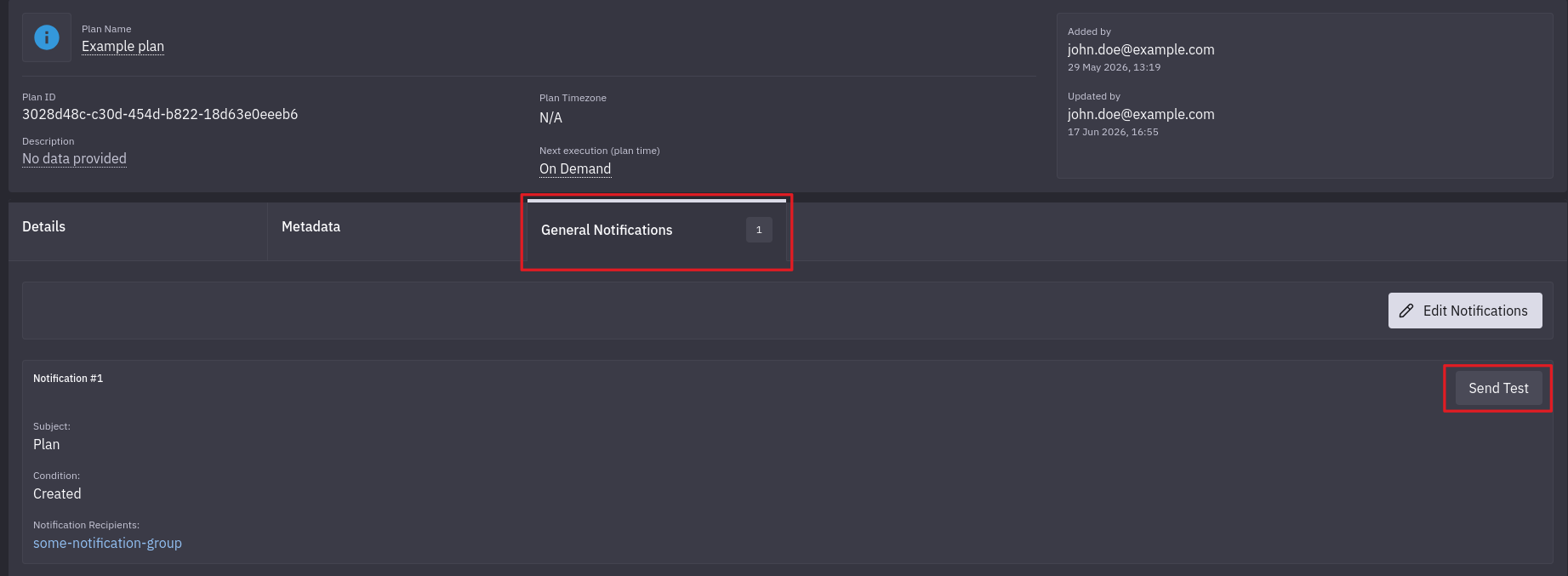1568x576 pixels.
Task: Open the some-notification-group recipient link
Action: point(107,543)
